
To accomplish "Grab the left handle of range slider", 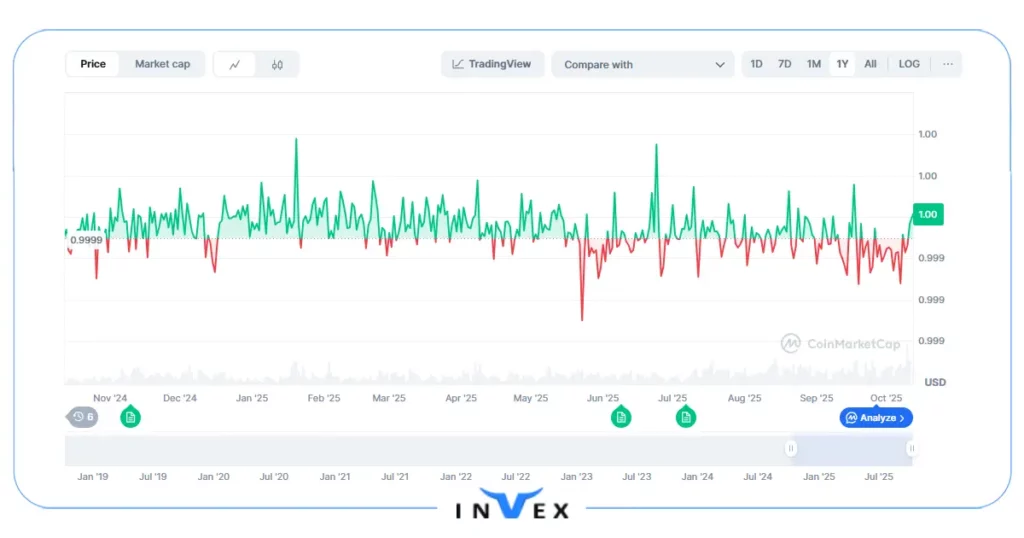I will point(791,449).
